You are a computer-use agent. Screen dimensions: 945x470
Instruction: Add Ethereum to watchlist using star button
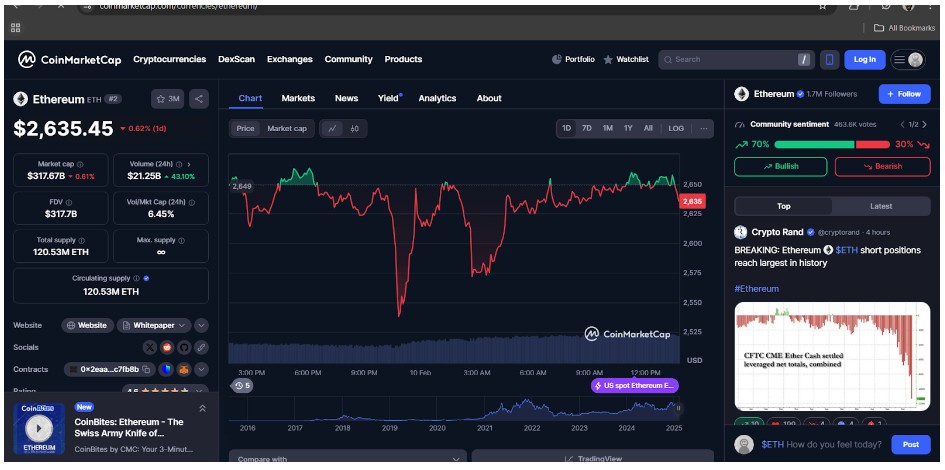(168, 99)
